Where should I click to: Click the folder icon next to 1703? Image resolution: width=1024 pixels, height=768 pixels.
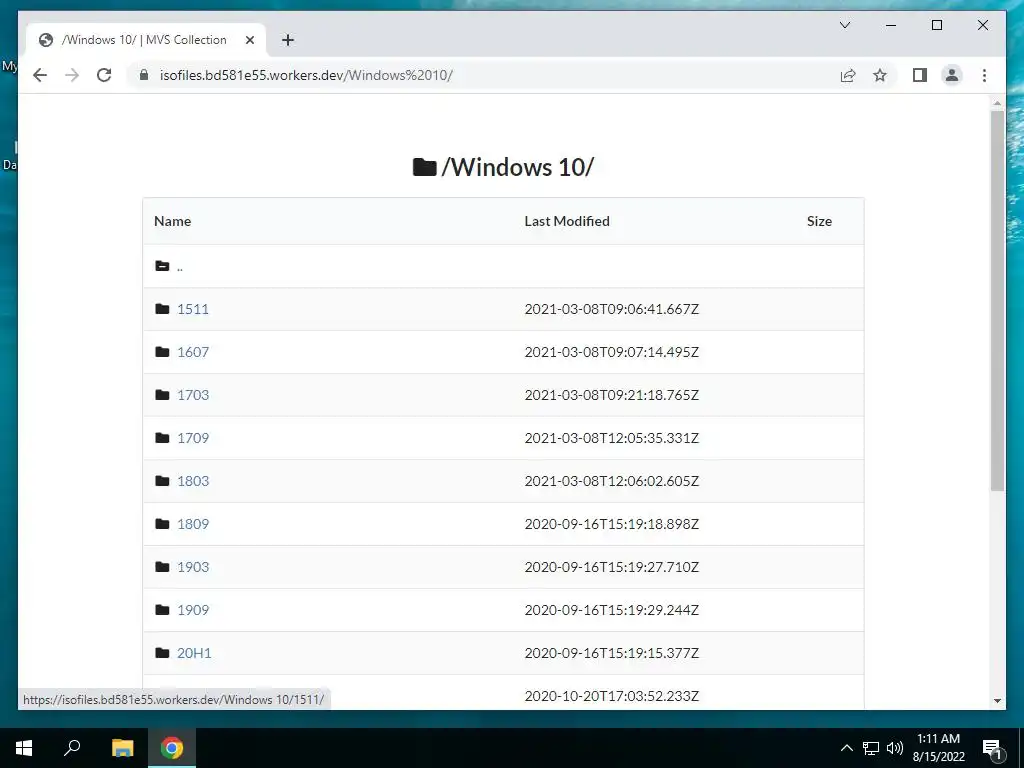pyautogui.click(x=162, y=394)
